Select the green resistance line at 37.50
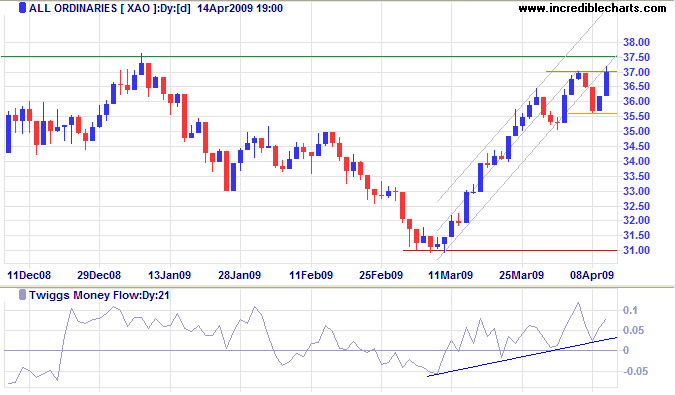Viewport: 675px width, 395px height. point(309,56)
